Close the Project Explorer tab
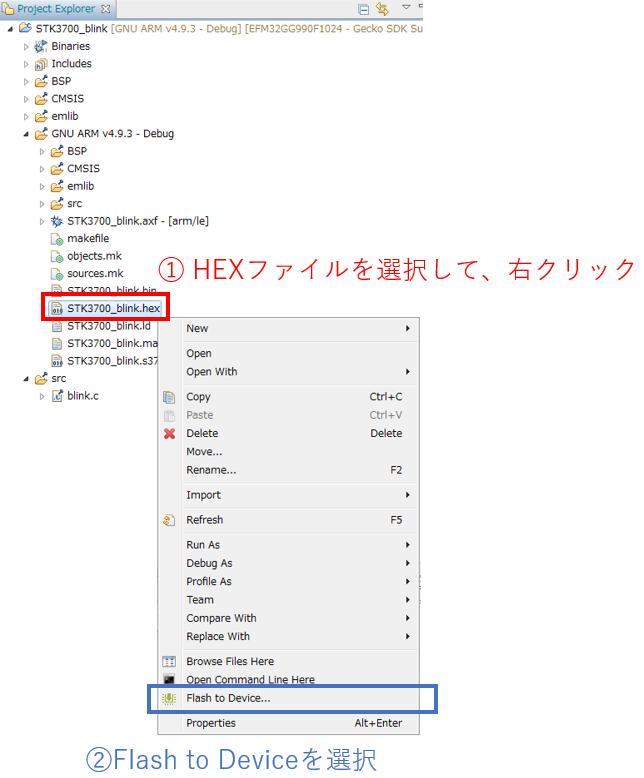This screenshot has width=644, height=778. click(106, 9)
